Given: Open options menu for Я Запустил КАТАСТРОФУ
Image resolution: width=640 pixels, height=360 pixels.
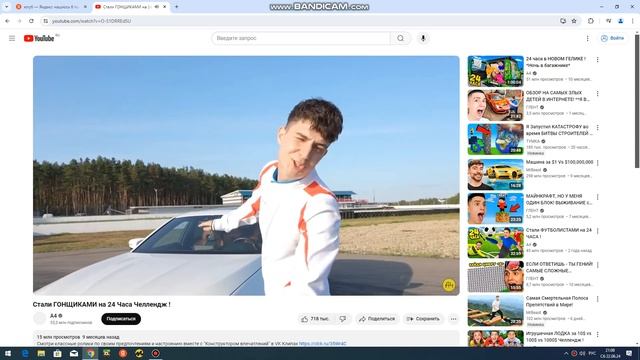Looking at the screenshot, I should [x=598, y=128].
